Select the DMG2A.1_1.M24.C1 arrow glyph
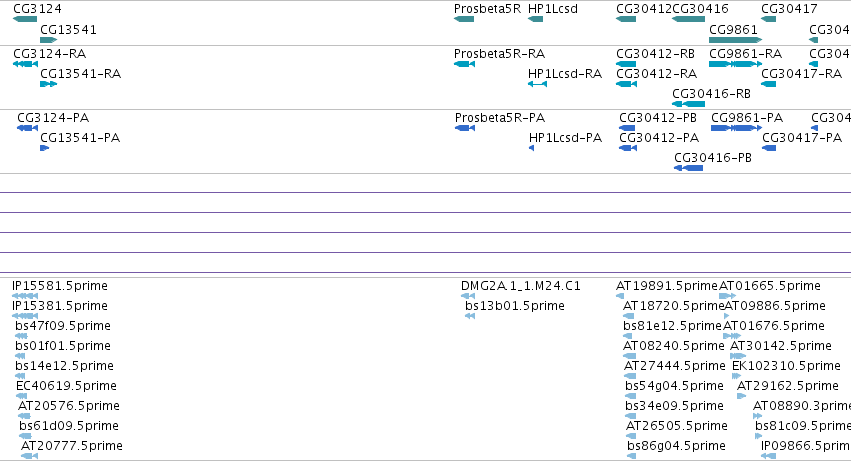Image resolution: width=851 pixels, height=461 pixels. click(x=468, y=296)
